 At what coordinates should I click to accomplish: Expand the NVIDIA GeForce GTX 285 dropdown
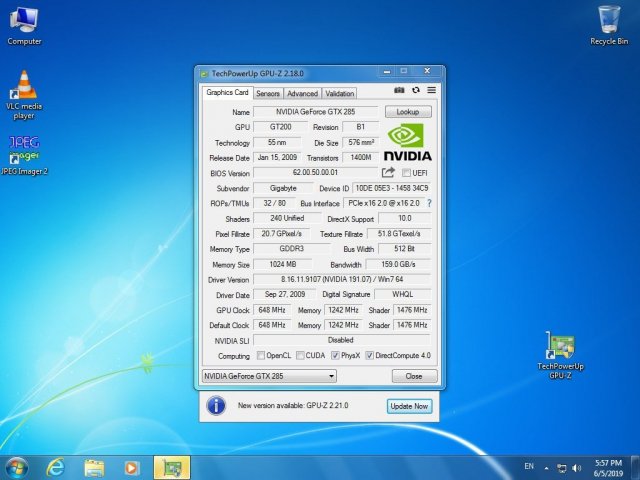point(332,376)
